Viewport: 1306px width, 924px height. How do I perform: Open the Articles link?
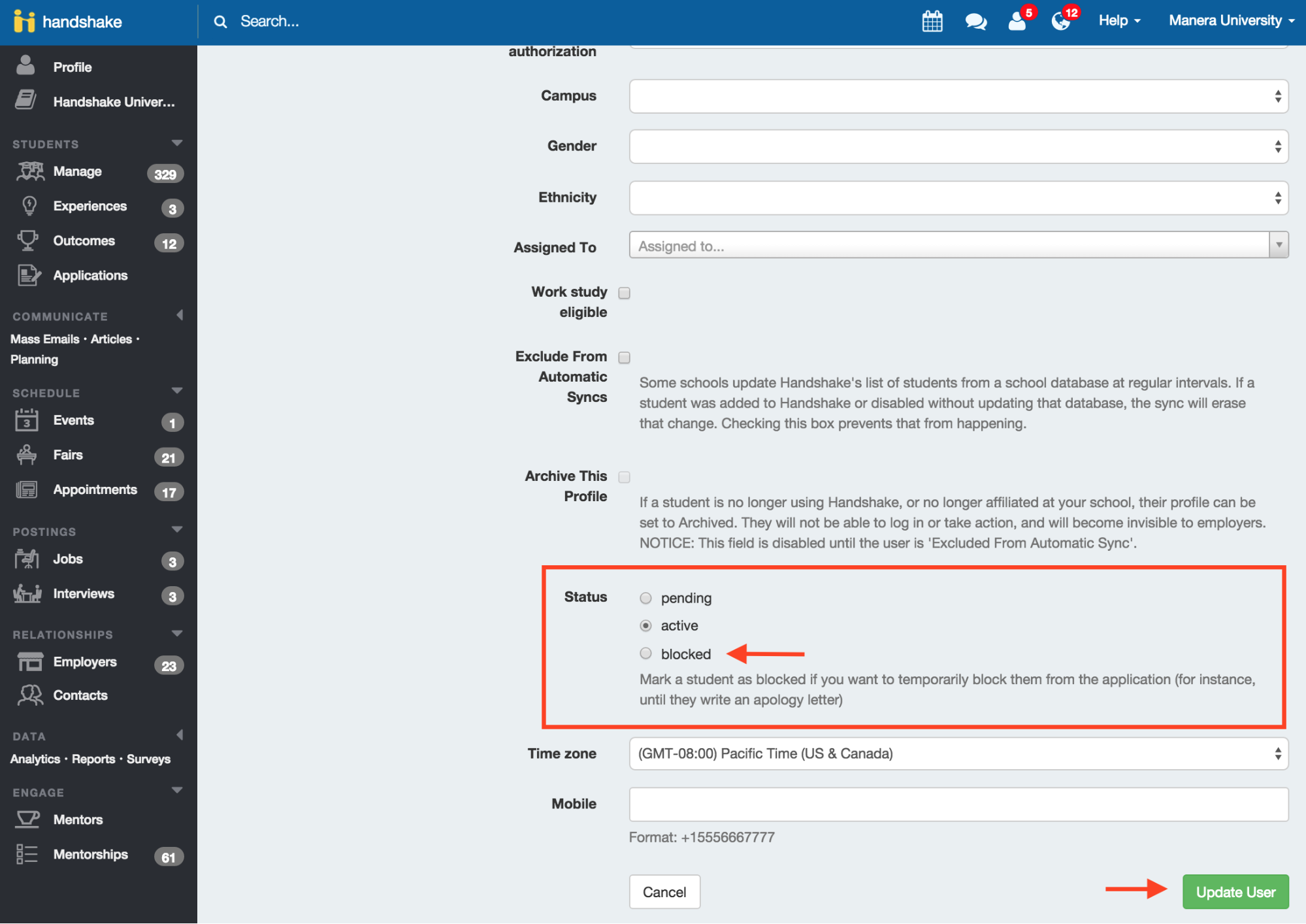(112, 339)
